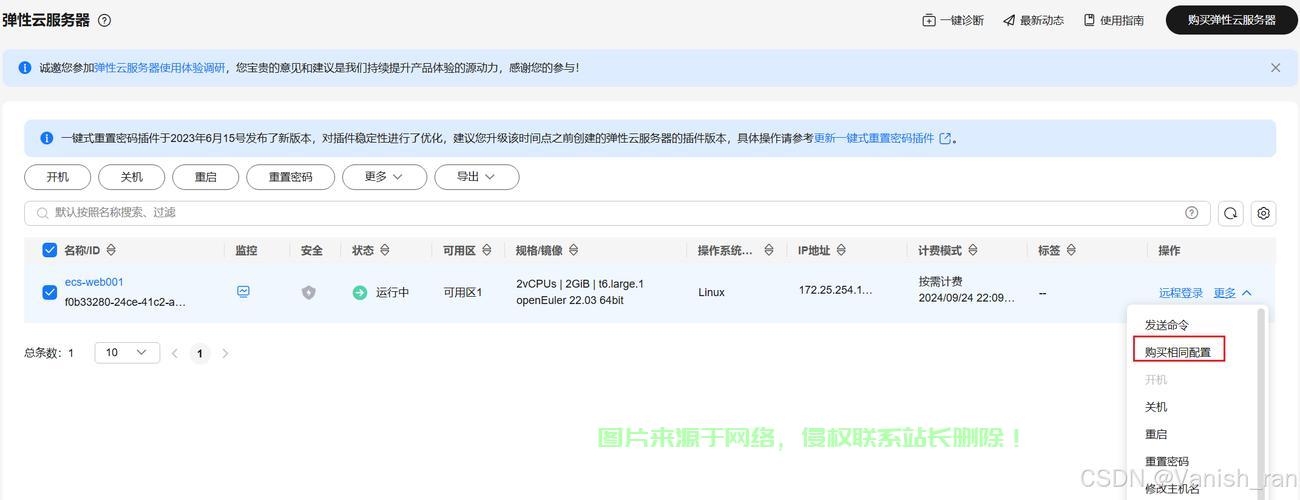Click the external link icon after 更新一键式重置密码插件
This screenshot has height=500, width=1300.
pos(945,139)
